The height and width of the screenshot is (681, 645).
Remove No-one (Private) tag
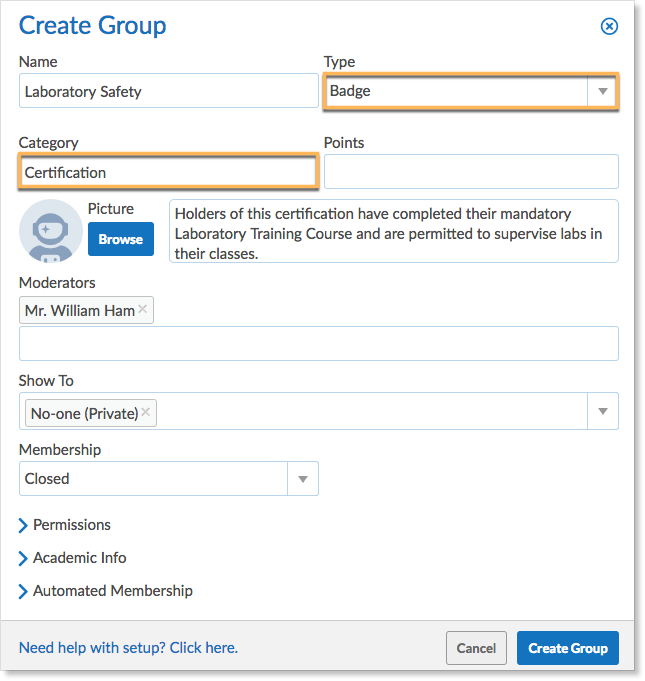coord(146,412)
